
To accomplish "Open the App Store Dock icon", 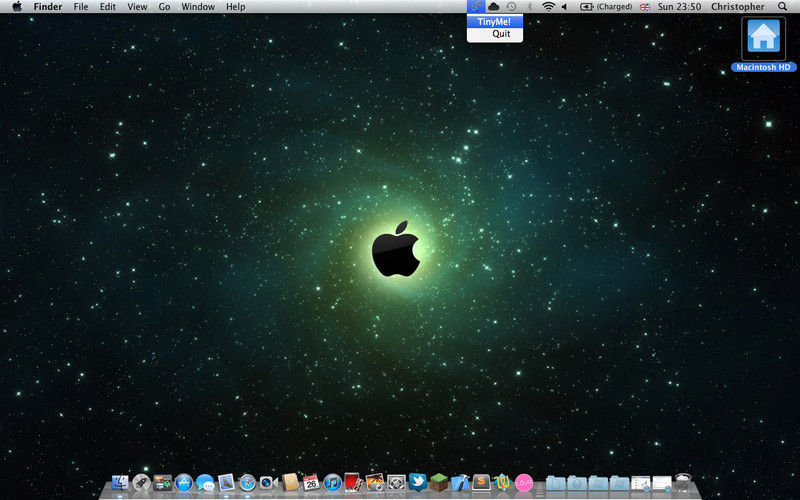I will 184,482.
